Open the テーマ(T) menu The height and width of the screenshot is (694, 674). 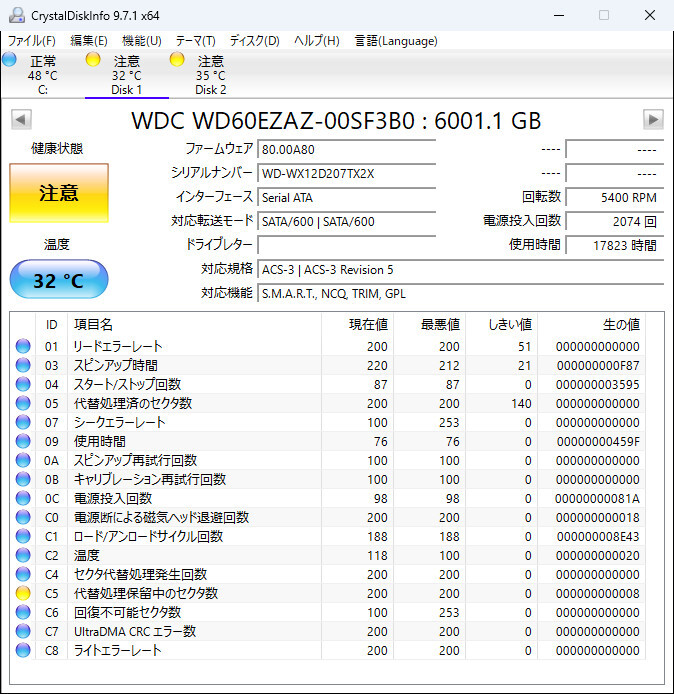(x=195, y=41)
